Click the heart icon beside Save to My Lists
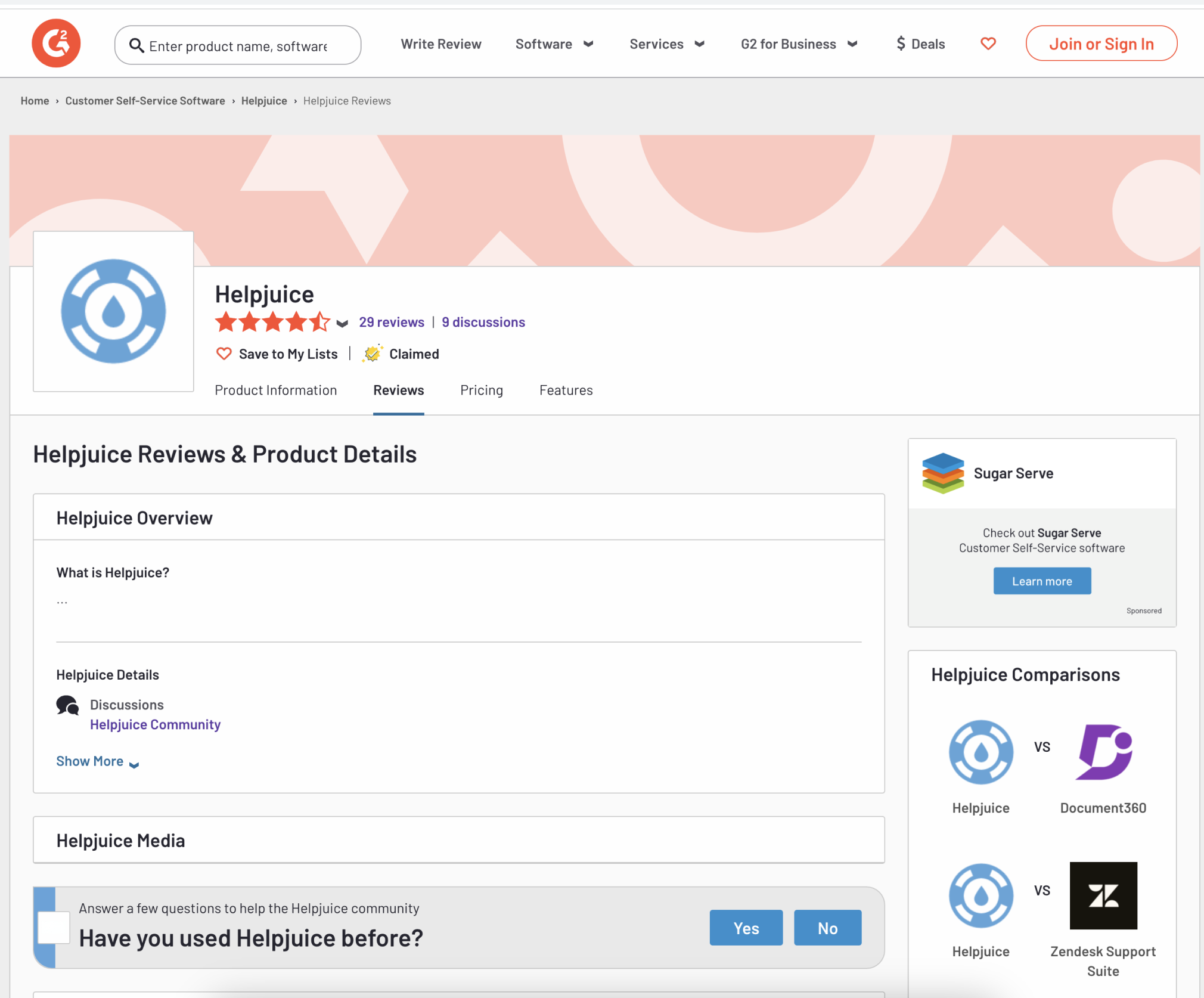The height and width of the screenshot is (998, 1204). [x=224, y=354]
